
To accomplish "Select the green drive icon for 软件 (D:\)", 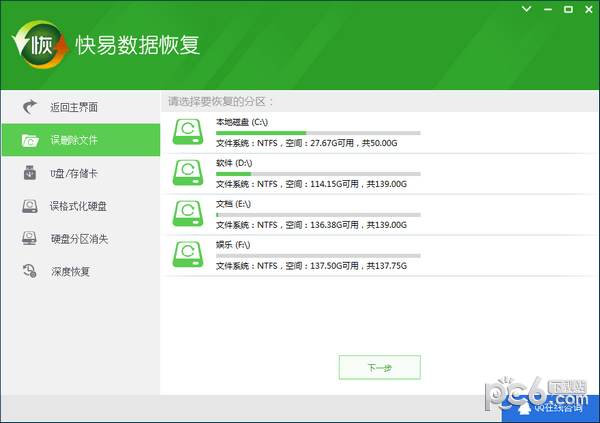I will [x=188, y=173].
